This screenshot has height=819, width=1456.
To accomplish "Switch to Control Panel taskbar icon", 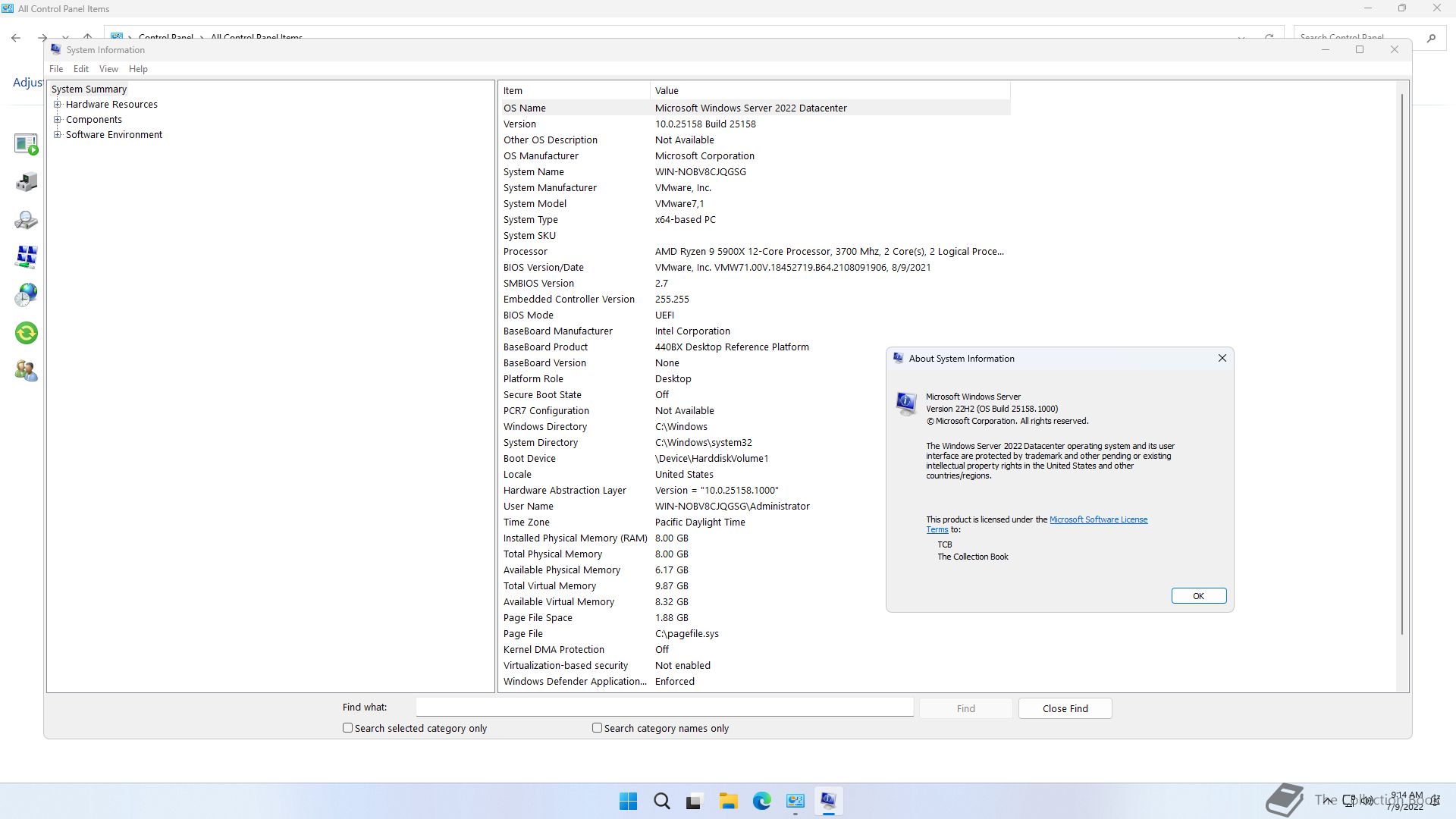I will coord(795,801).
